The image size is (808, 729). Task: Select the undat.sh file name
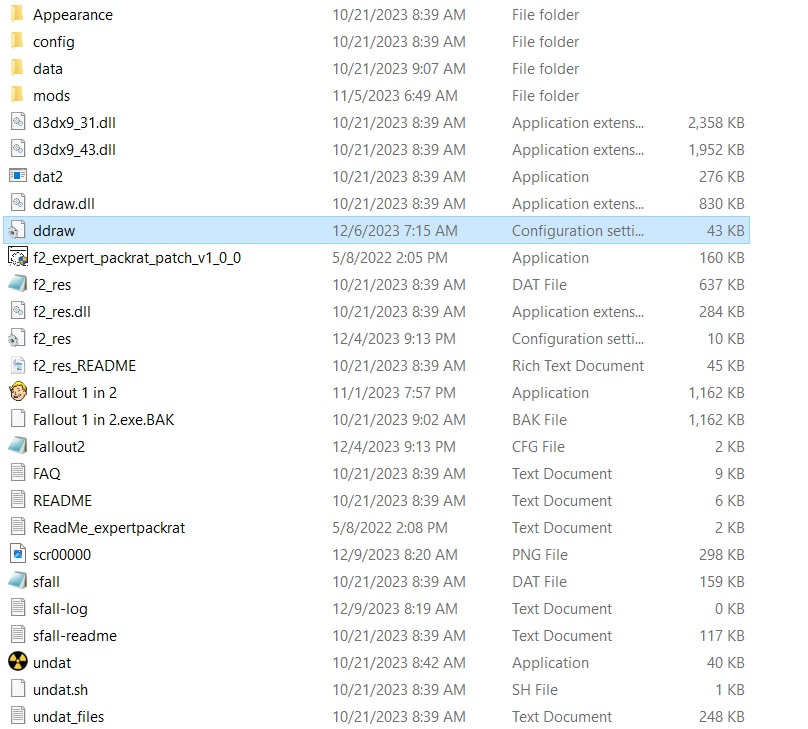pos(60,689)
